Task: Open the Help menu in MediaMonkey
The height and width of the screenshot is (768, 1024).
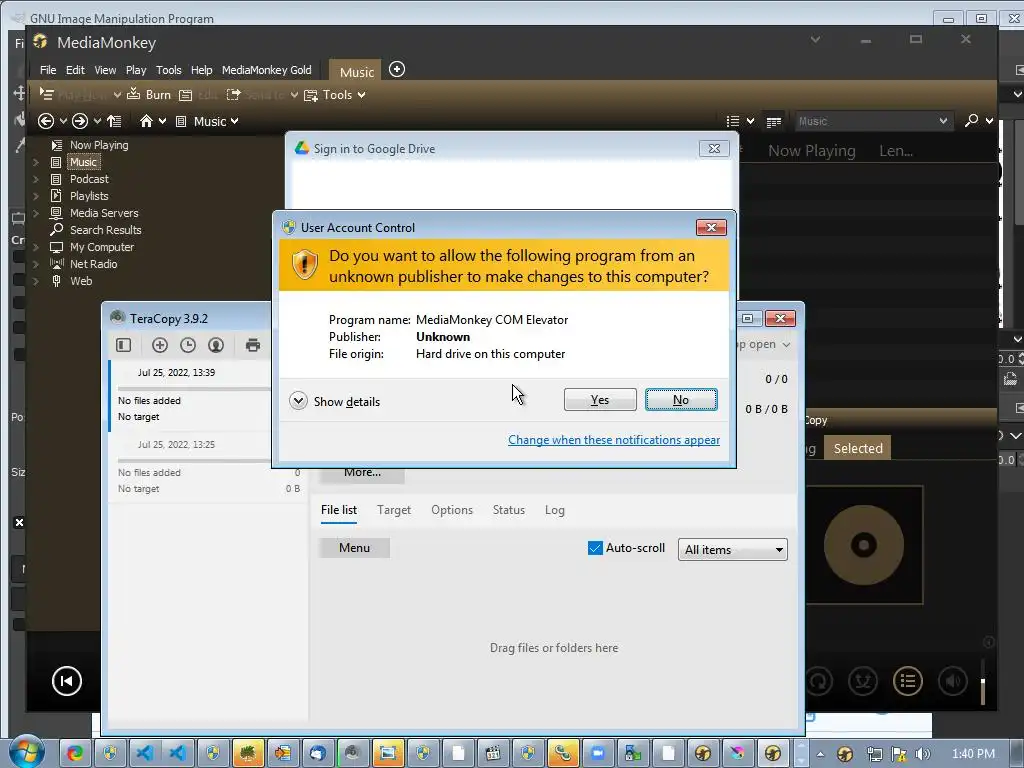Action: click(x=201, y=70)
